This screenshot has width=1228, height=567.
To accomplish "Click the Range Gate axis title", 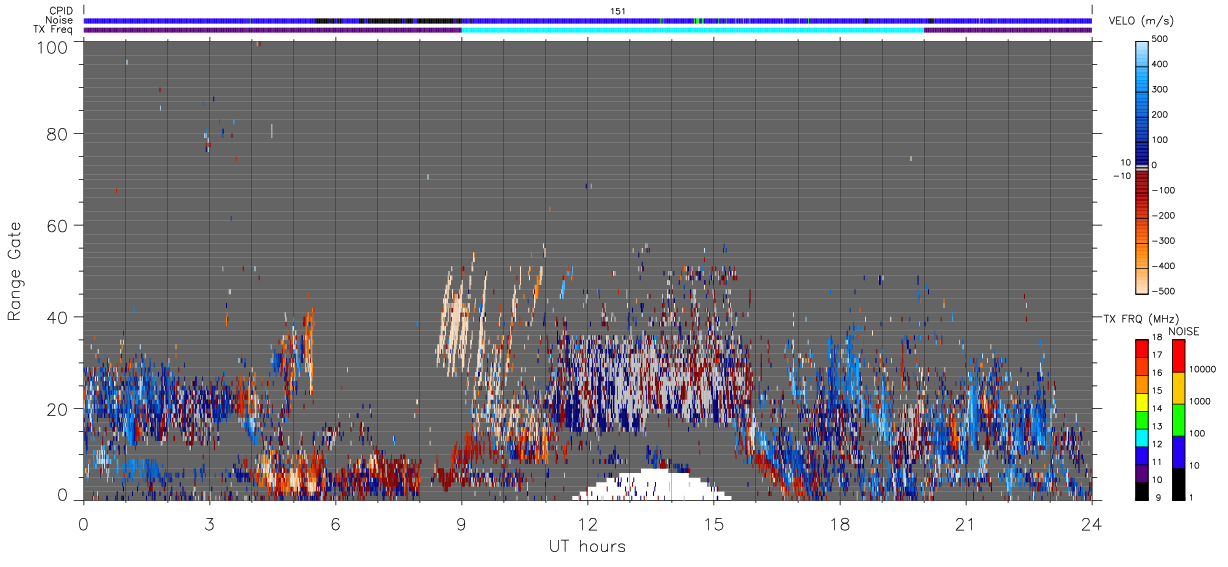I will coord(16,270).
